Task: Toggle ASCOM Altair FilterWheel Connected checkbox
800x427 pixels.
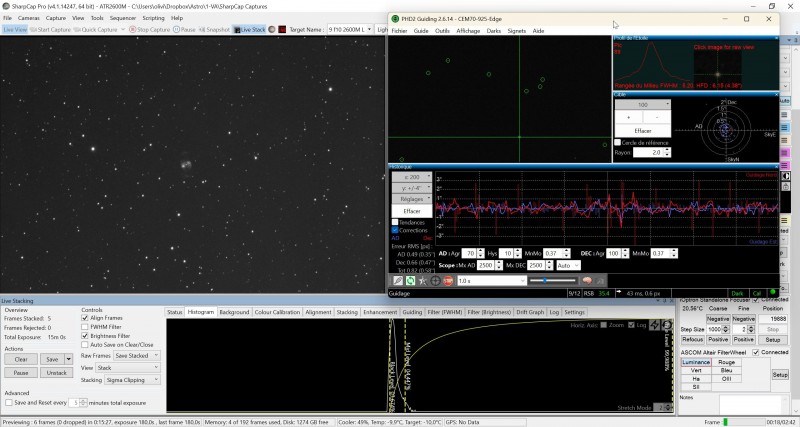Action: pos(756,353)
